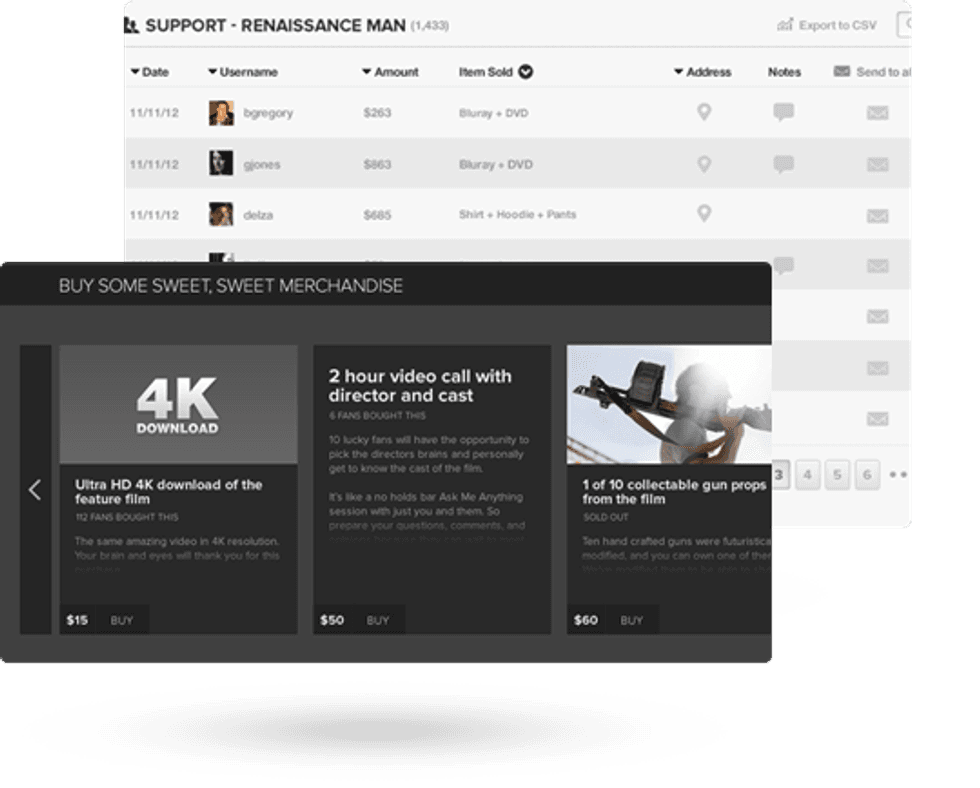Click the supporters icon beside Support title
This screenshot has width=980, height=788.
(x=131, y=25)
